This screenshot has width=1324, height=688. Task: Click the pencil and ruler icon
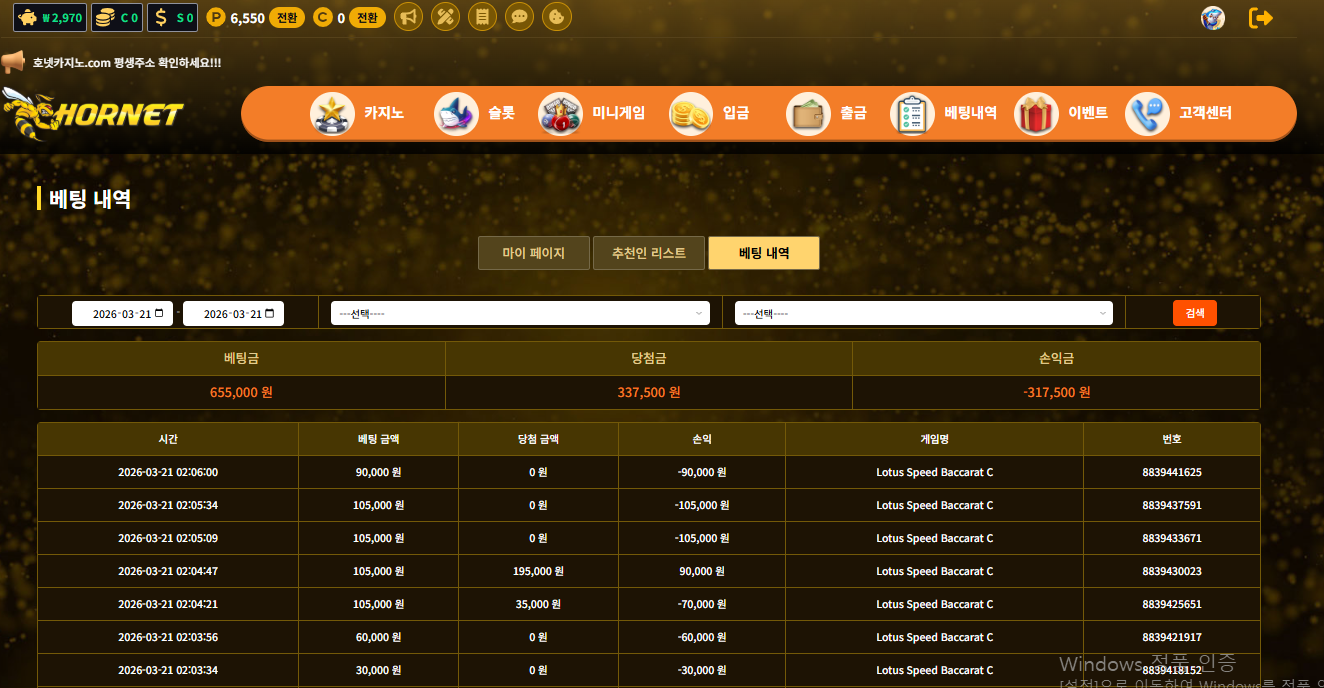[445, 17]
